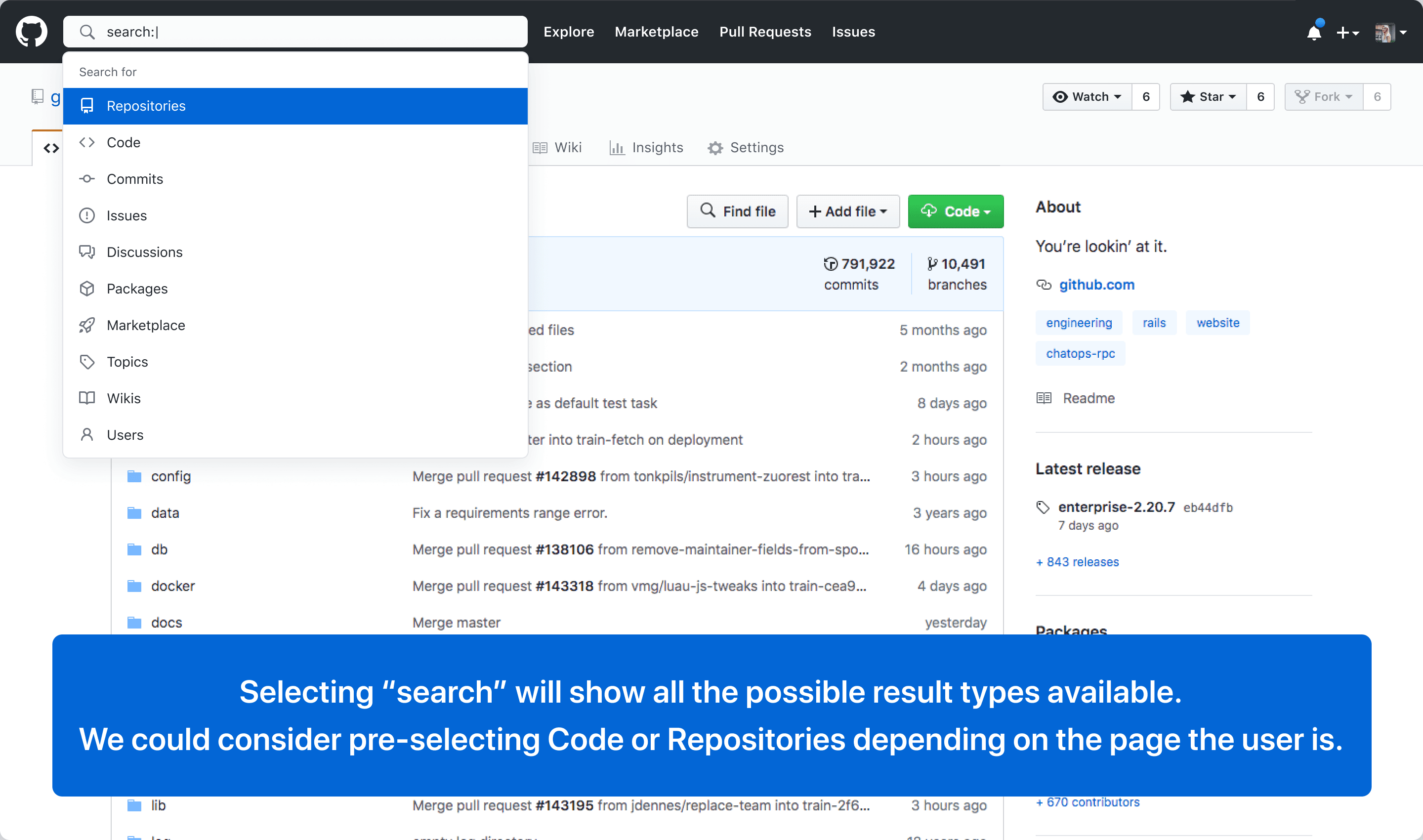The width and height of the screenshot is (1423, 840).
Task: Click the Fork count 6
Action: pos(1377,97)
